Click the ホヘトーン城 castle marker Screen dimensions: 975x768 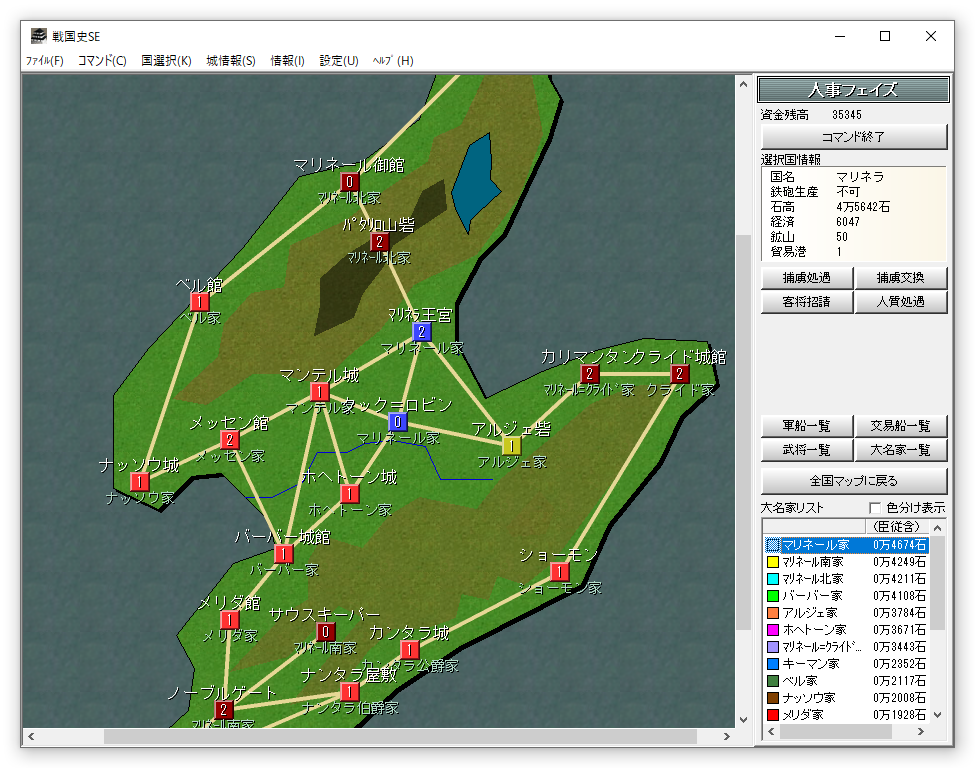tap(349, 493)
